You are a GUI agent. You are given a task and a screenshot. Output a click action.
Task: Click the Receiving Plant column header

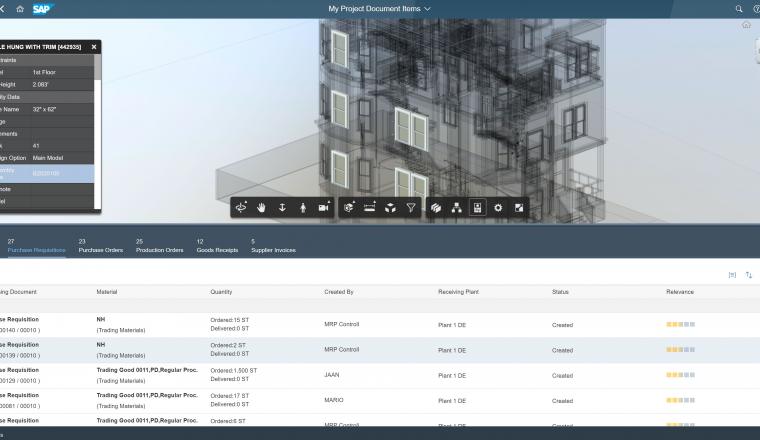(458, 292)
